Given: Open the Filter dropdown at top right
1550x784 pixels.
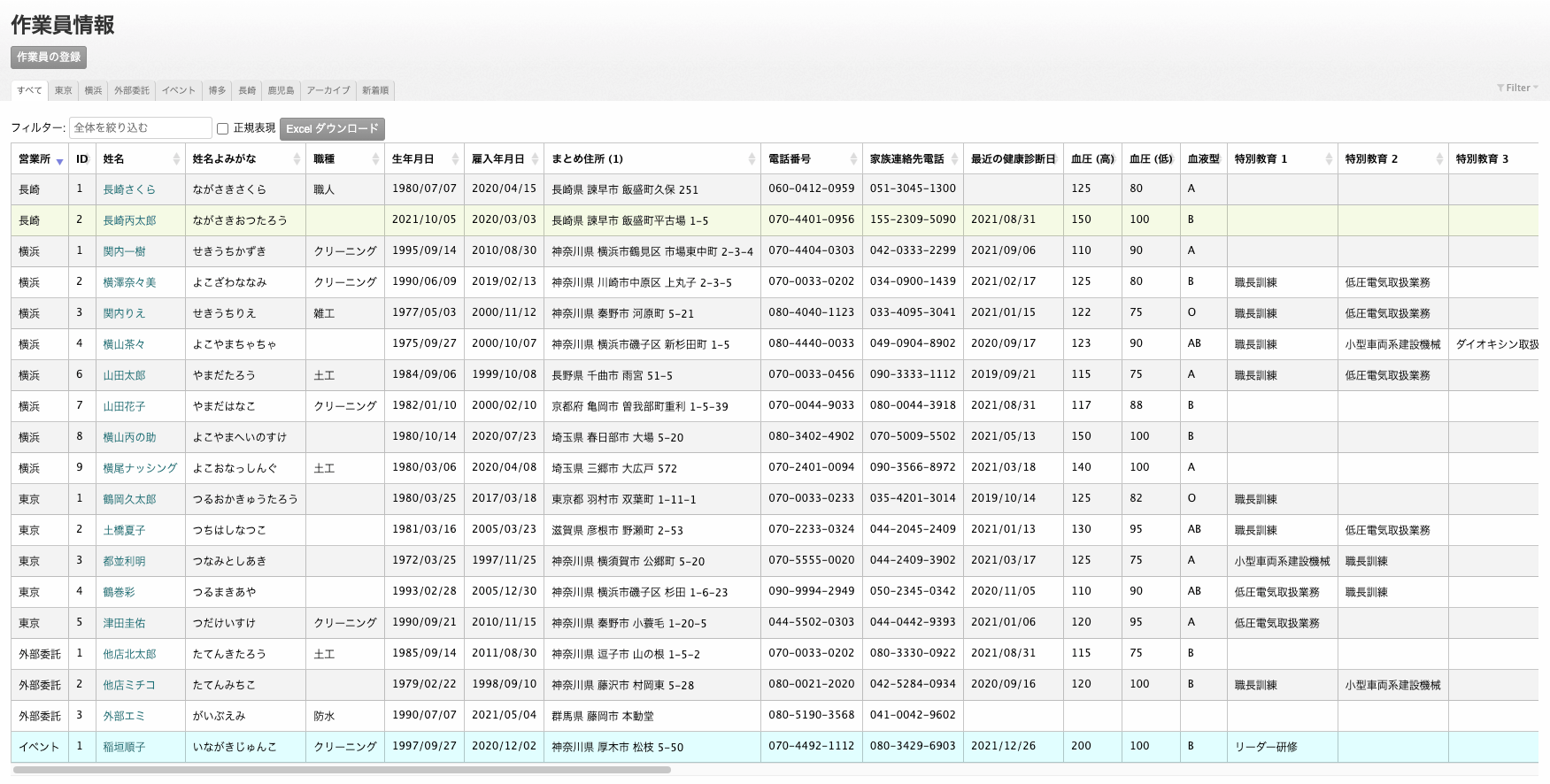Looking at the screenshot, I should pos(1517,88).
